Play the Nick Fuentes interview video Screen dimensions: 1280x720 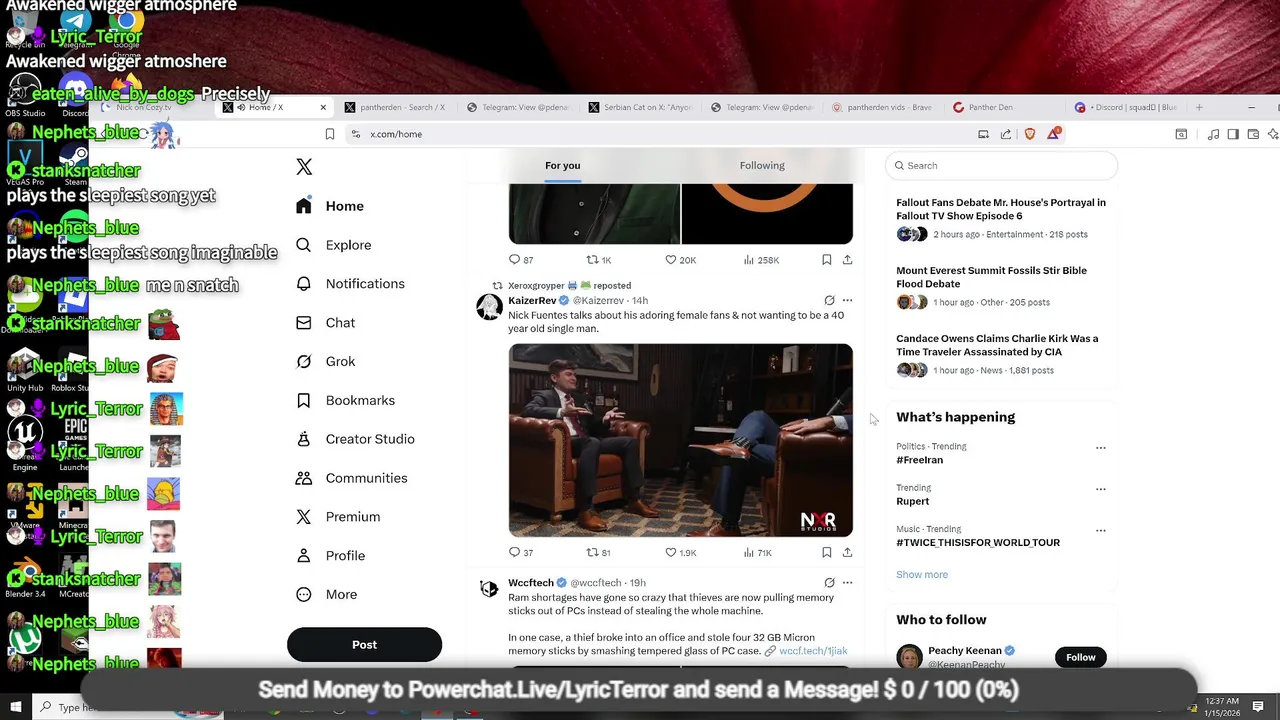tap(680, 440)
